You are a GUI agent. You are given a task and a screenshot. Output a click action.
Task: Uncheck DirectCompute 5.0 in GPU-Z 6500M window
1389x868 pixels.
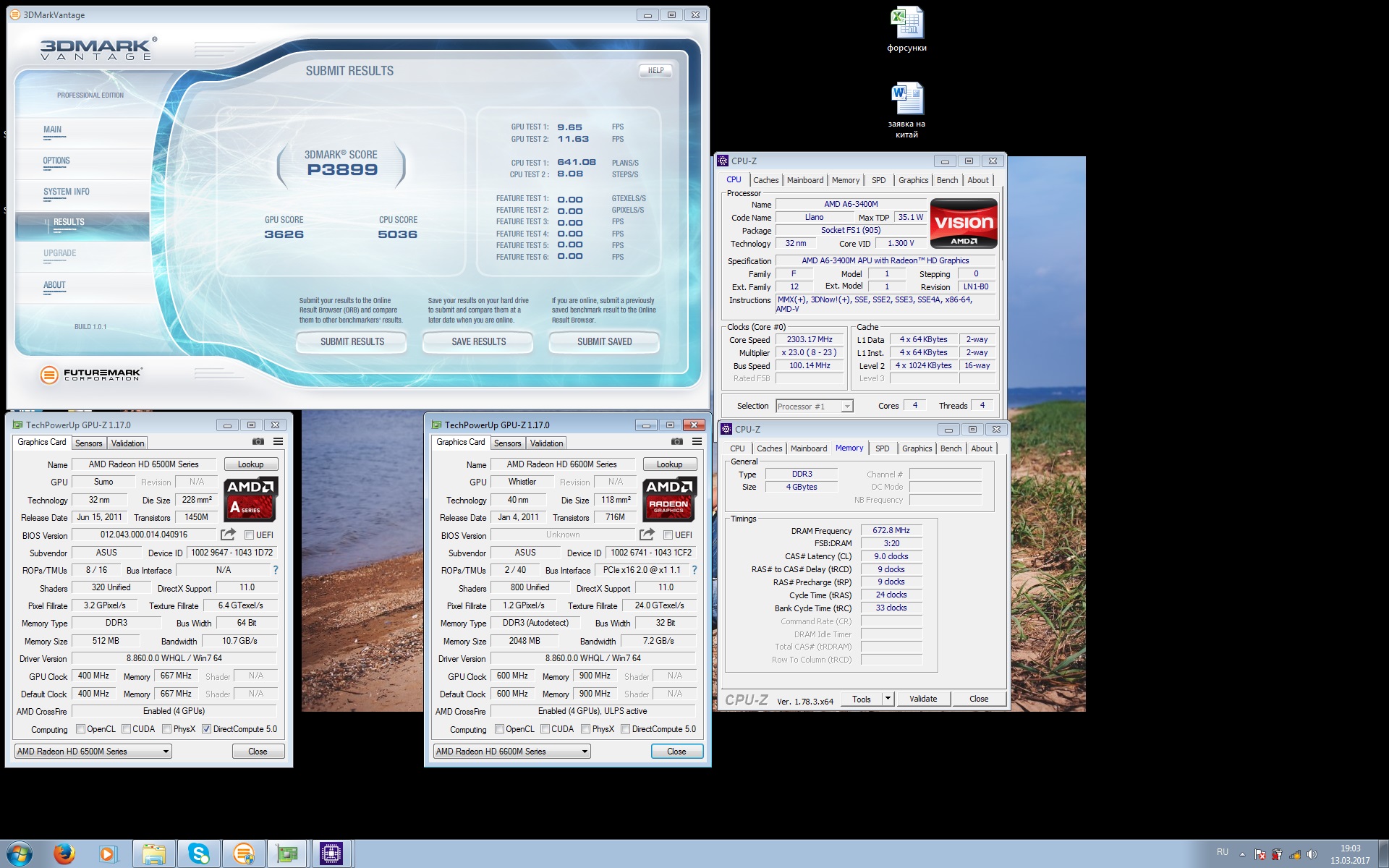pos(206,729)
